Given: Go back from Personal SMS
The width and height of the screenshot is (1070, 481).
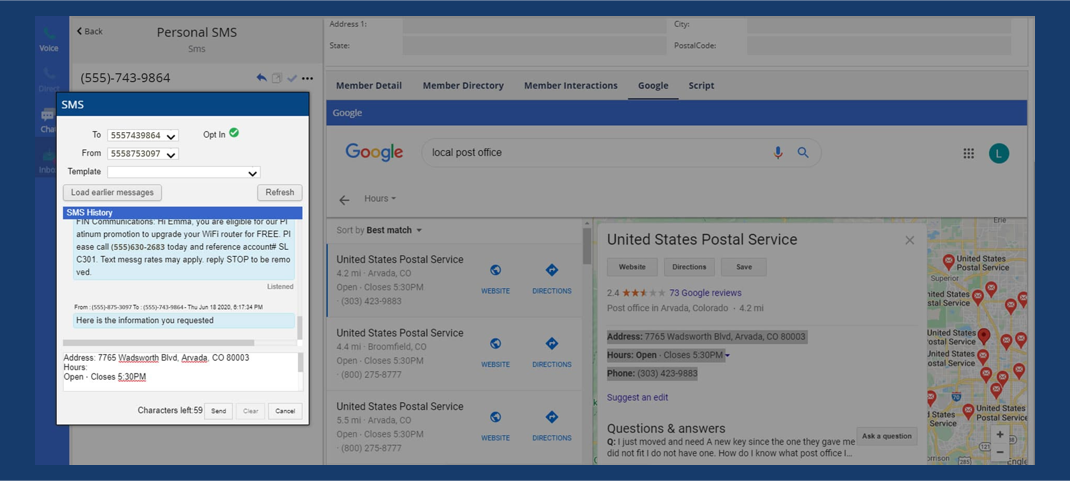Looking at the screenshot, I should (x=89, y=31).
